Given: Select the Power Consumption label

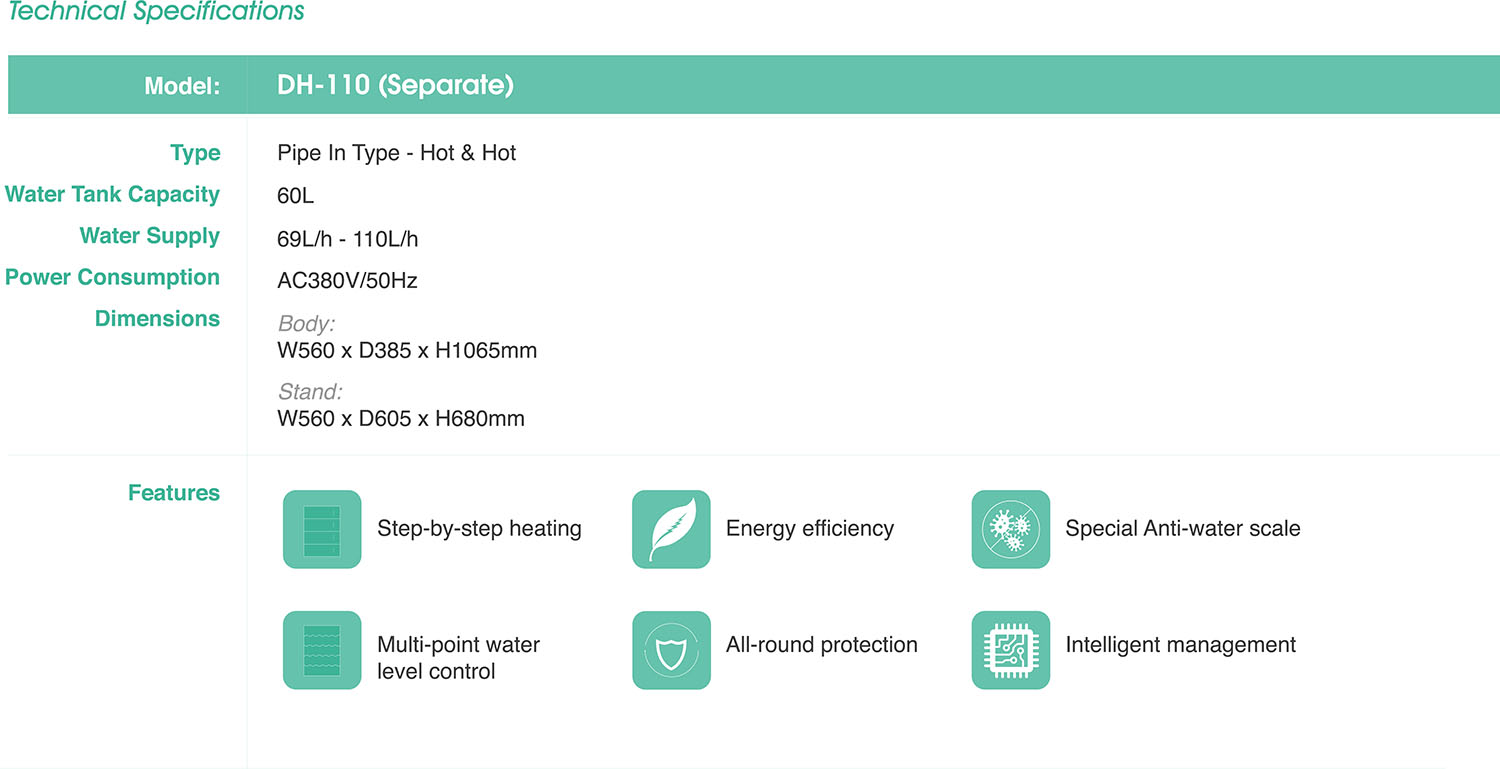Looking at the screenshot, I should (113, 277).
